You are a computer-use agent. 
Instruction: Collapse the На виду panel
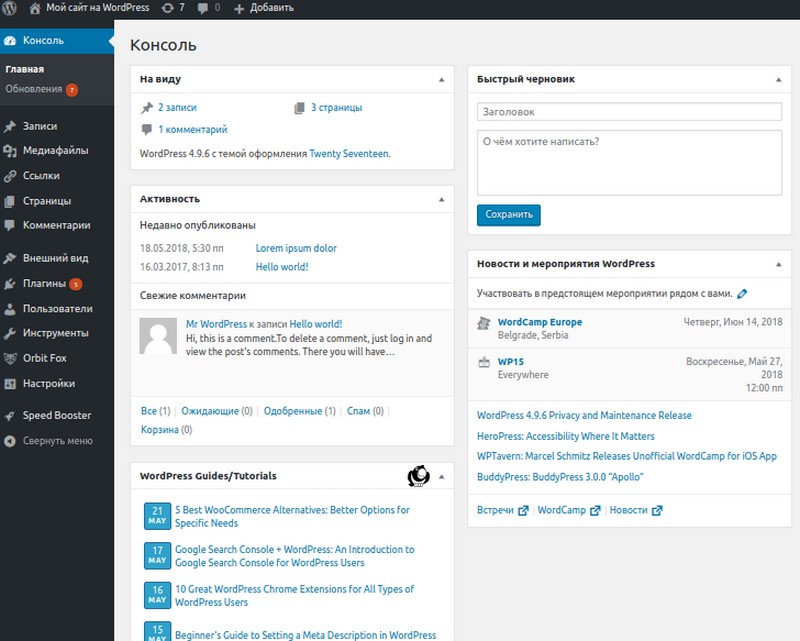440,79
